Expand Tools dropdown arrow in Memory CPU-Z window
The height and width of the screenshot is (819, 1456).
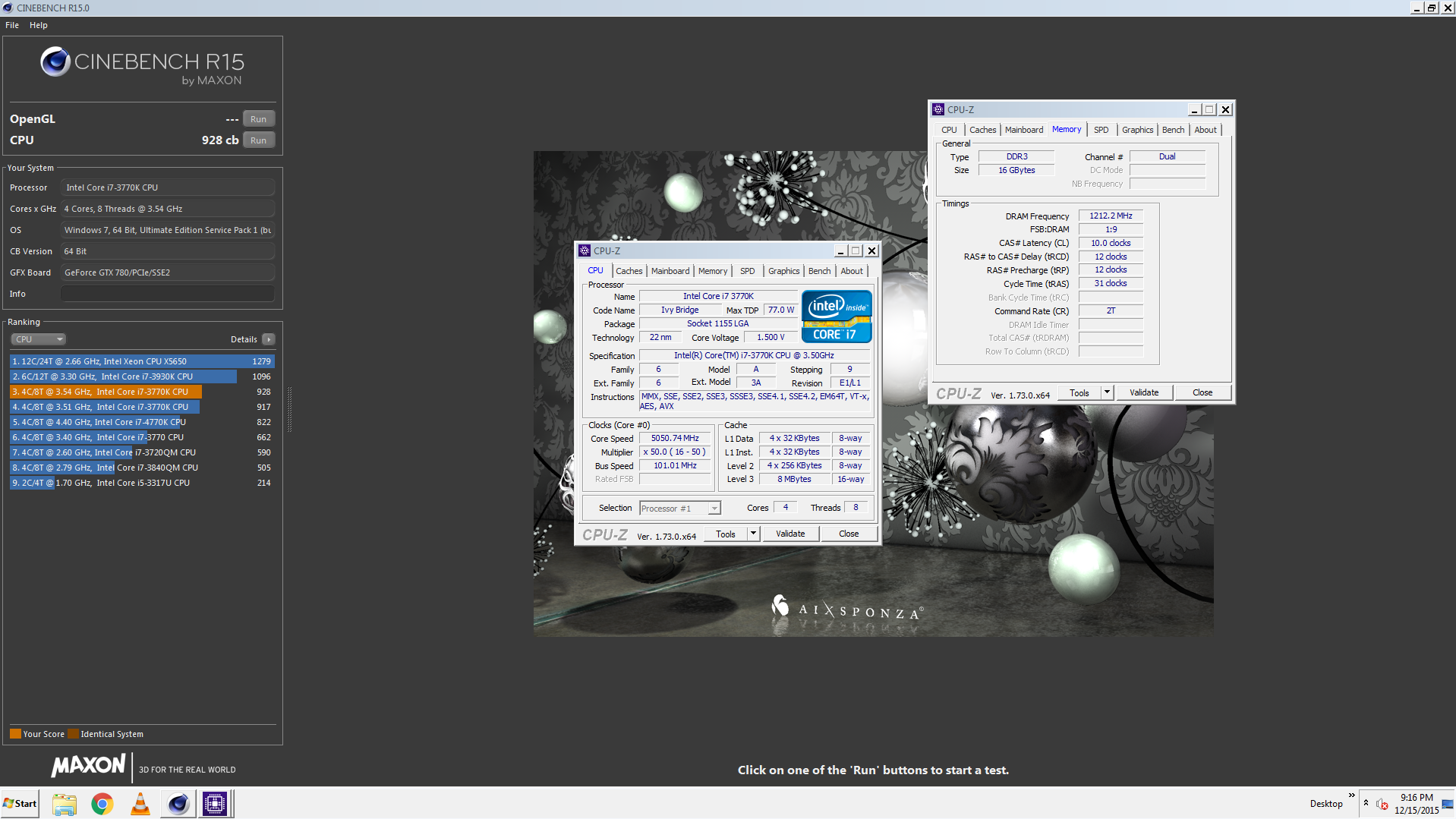click(1107, 393)
